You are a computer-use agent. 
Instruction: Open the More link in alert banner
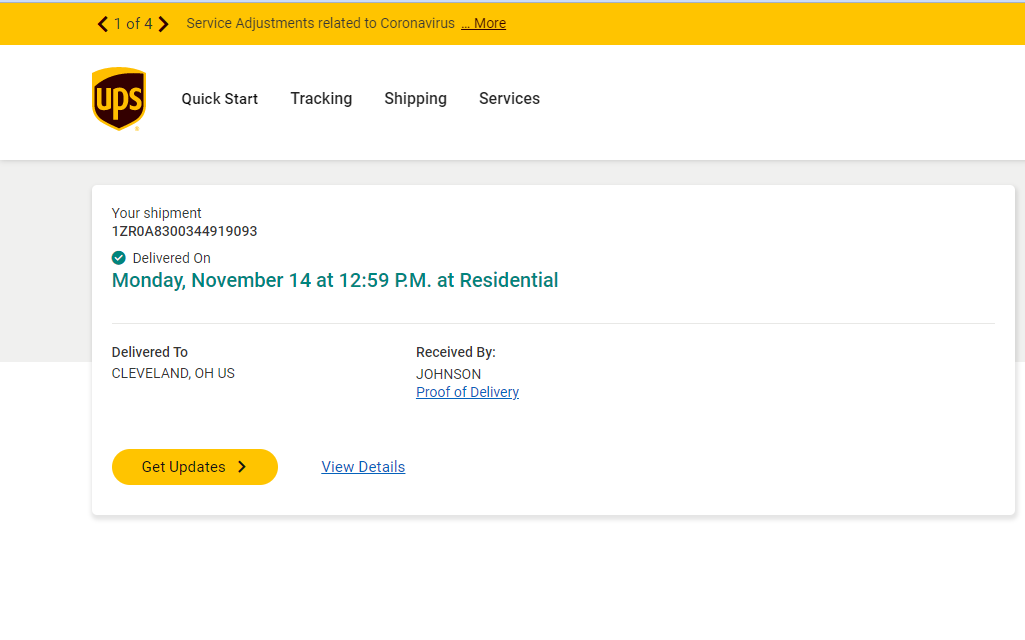point(484,24)
